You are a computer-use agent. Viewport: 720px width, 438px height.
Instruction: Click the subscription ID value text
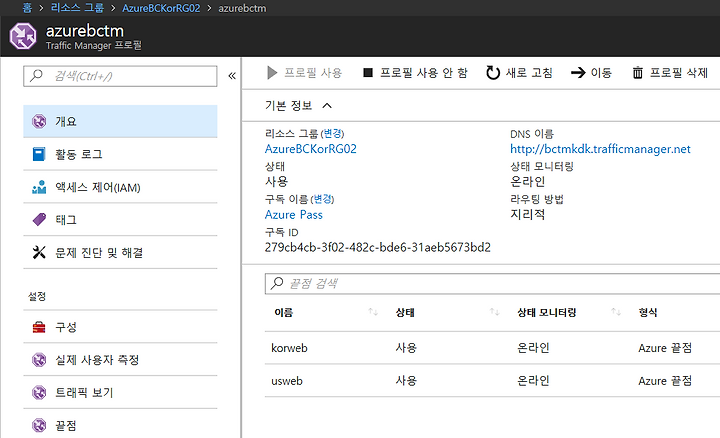(x=377, y=247)
